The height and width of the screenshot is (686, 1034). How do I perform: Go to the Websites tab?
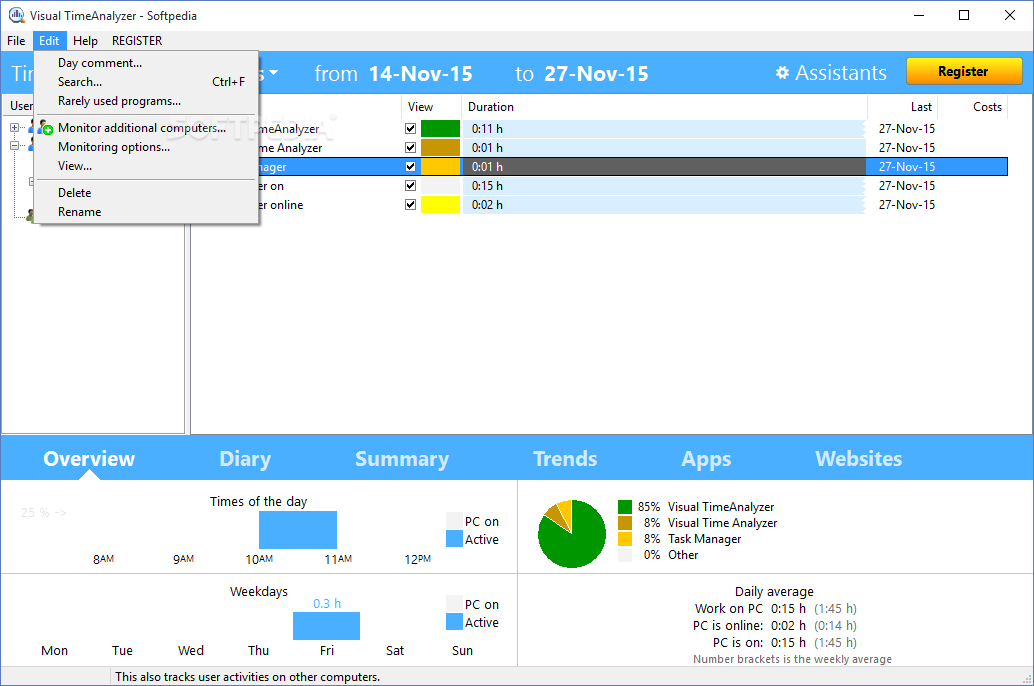pos(859,458)
